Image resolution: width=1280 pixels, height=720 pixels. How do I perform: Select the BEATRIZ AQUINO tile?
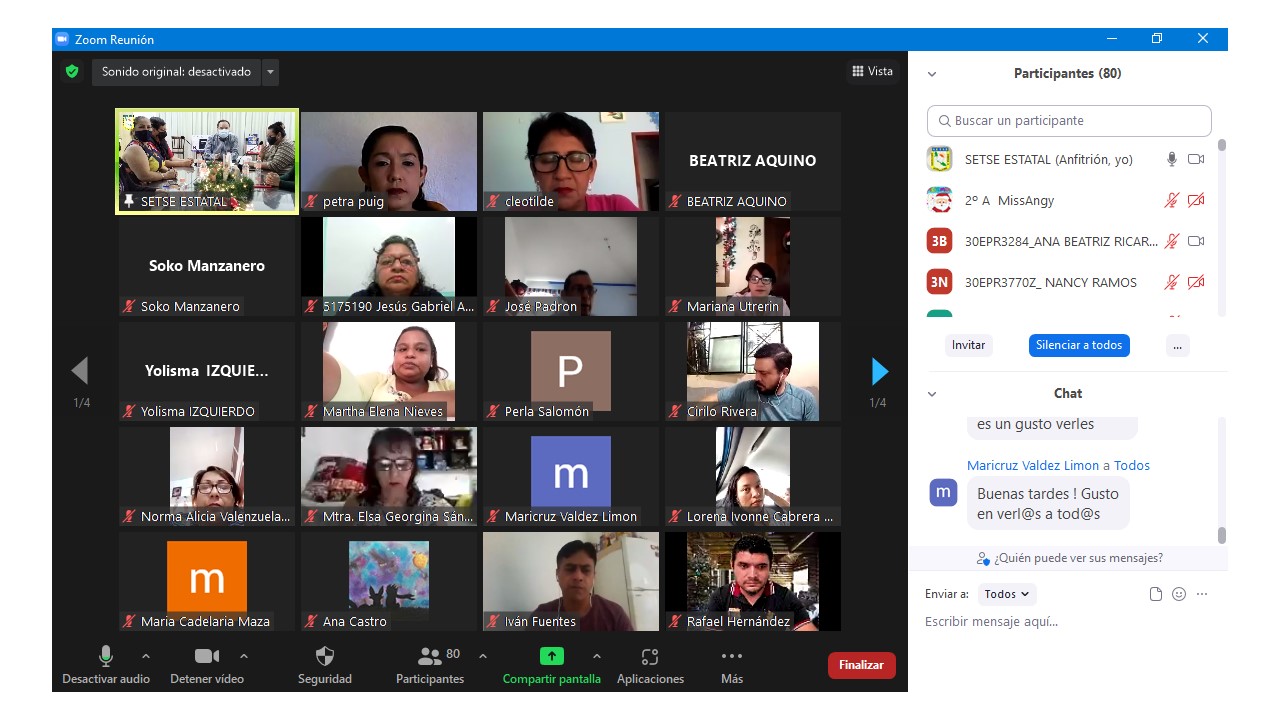tap(753, 161)
